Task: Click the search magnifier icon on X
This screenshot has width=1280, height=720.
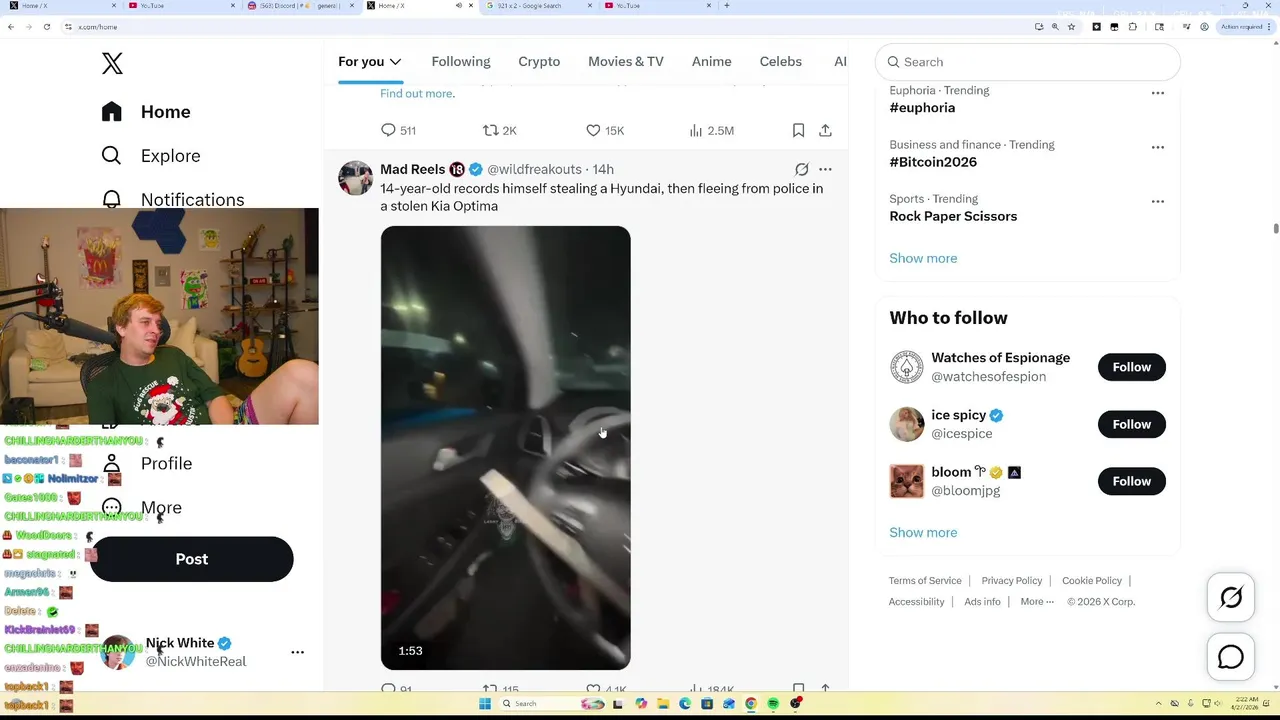Action: click(x=894, y=62)
